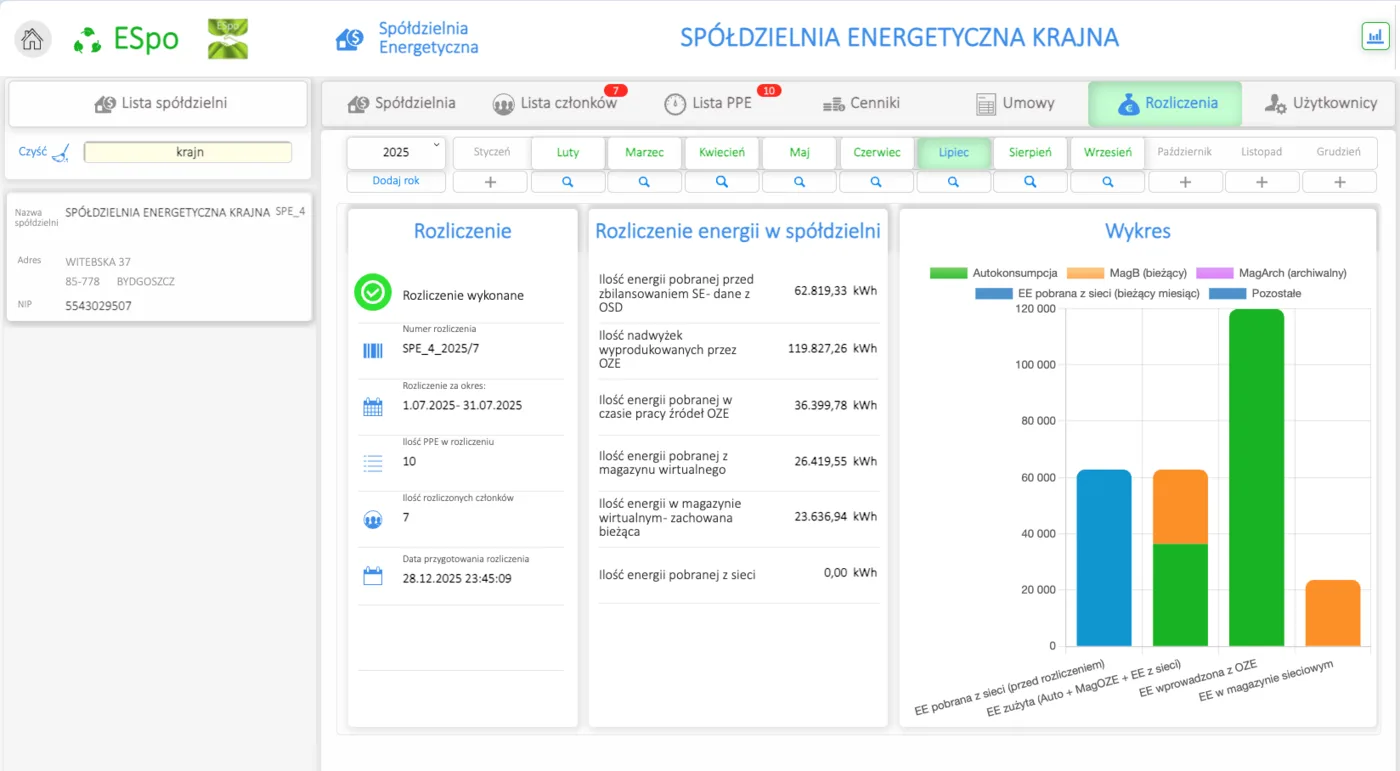The image size is (1400, 771).
Task: Toggle Autokonsumpcja legend swatch
Action: pyautogui.click(x=948, y=273)
